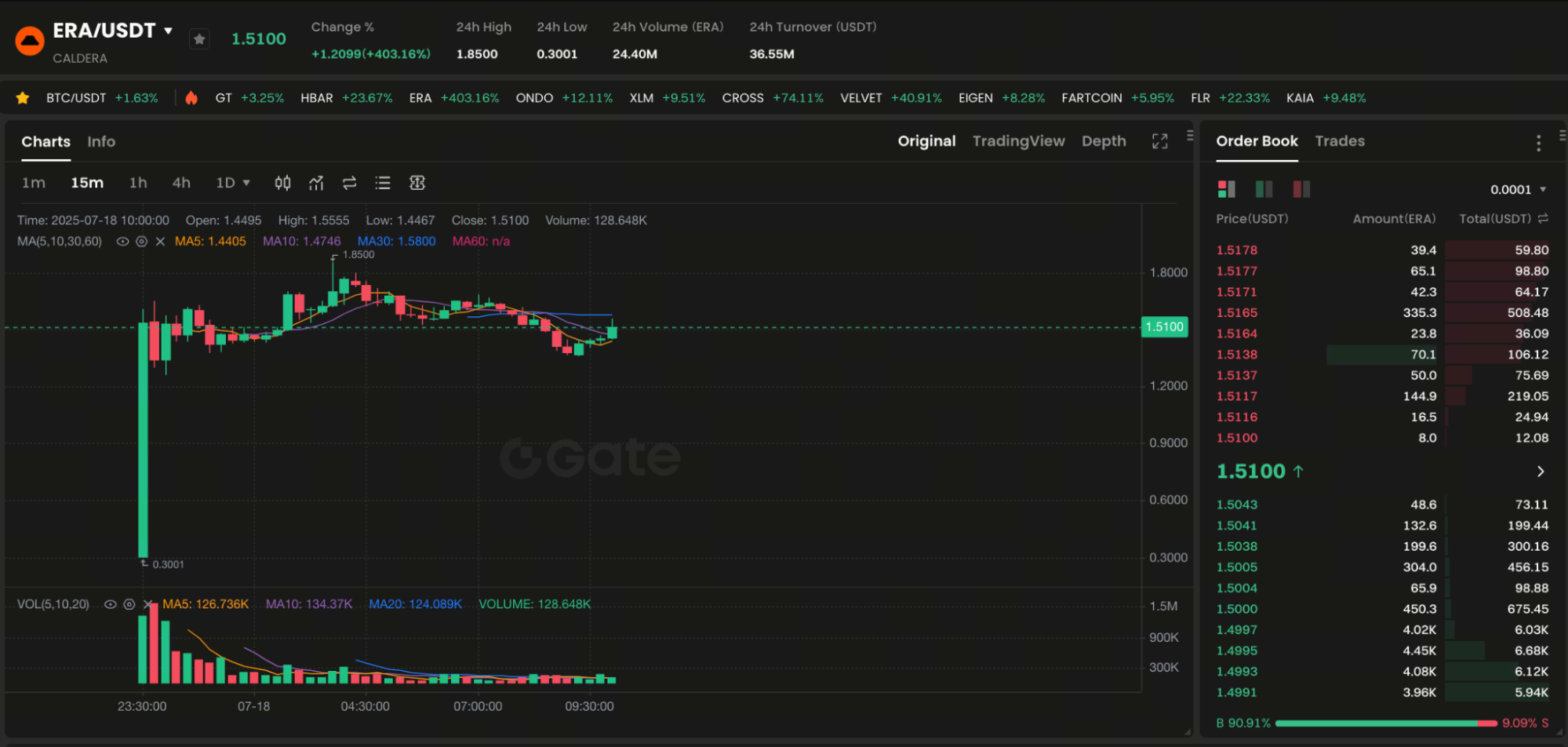Remove the MA indicator from chart
The image size is (1568, 747).
(160, 242)
